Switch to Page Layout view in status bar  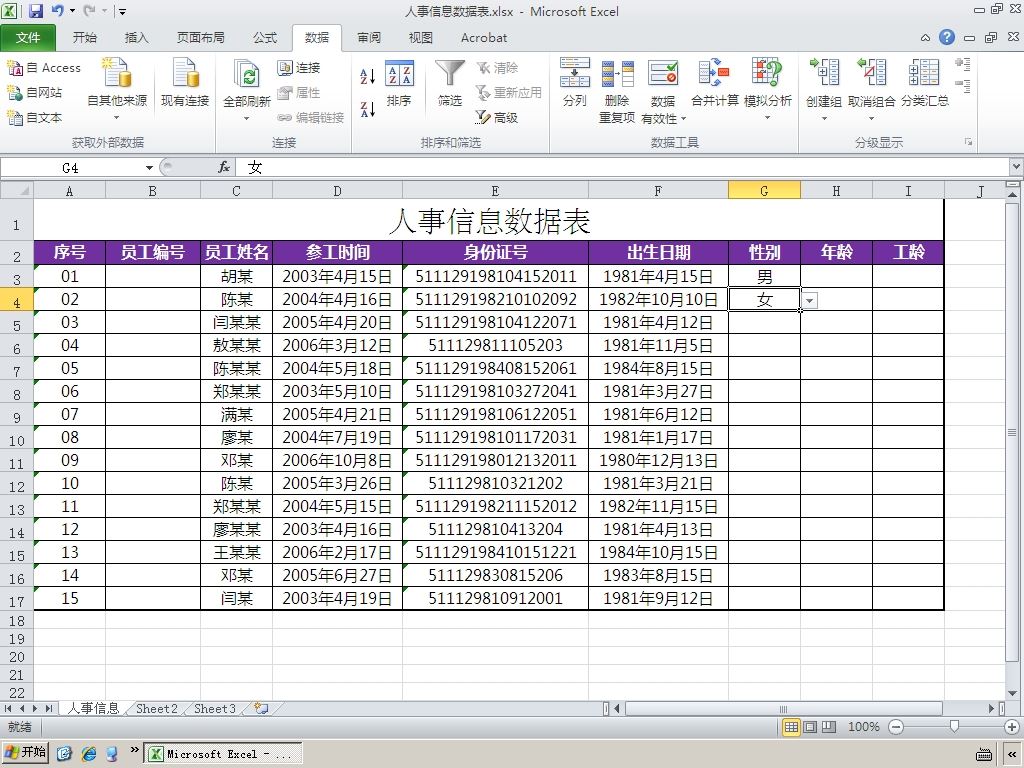pos(810,727)
